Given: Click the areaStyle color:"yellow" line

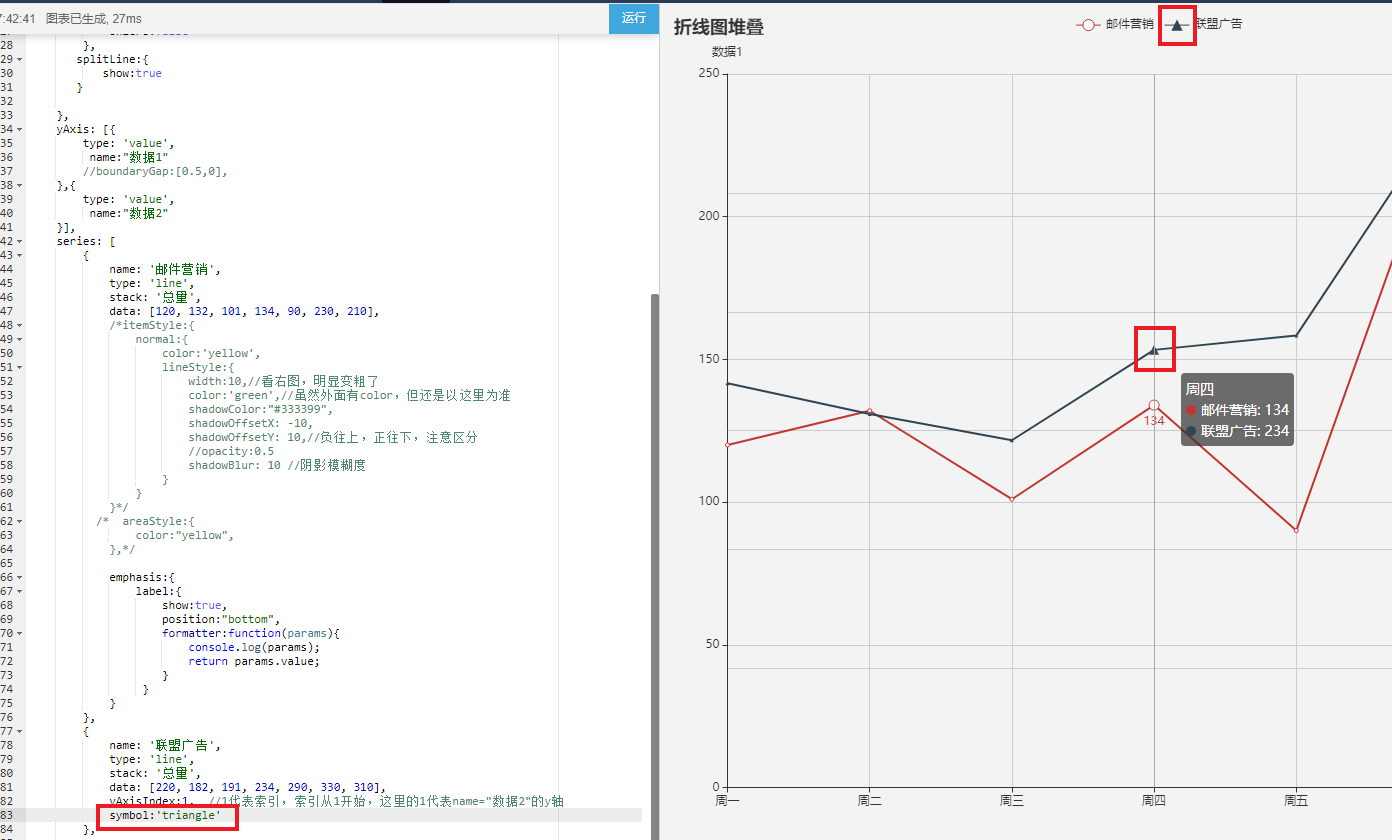Looking at the screenshot, I should click(185, 535).
